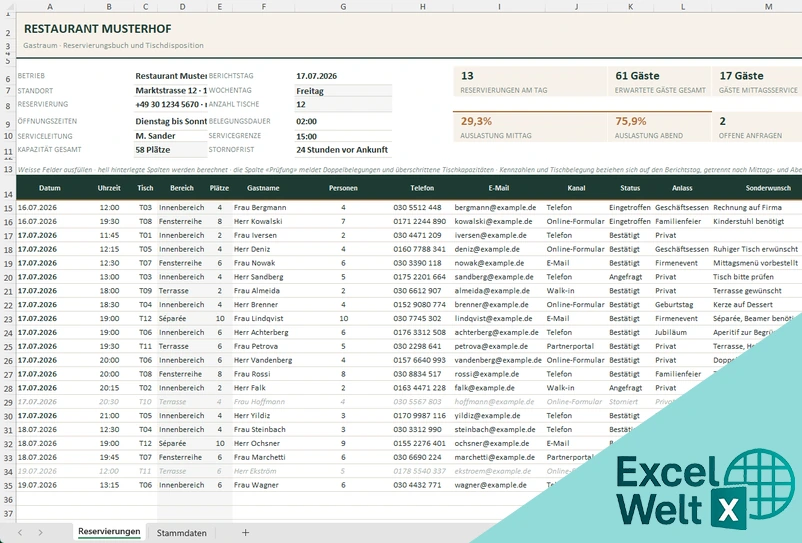Click the 29,3% Auslastung Mittag value
The width and height of the screenshot is (802, 543).
(x=476, y=121)
